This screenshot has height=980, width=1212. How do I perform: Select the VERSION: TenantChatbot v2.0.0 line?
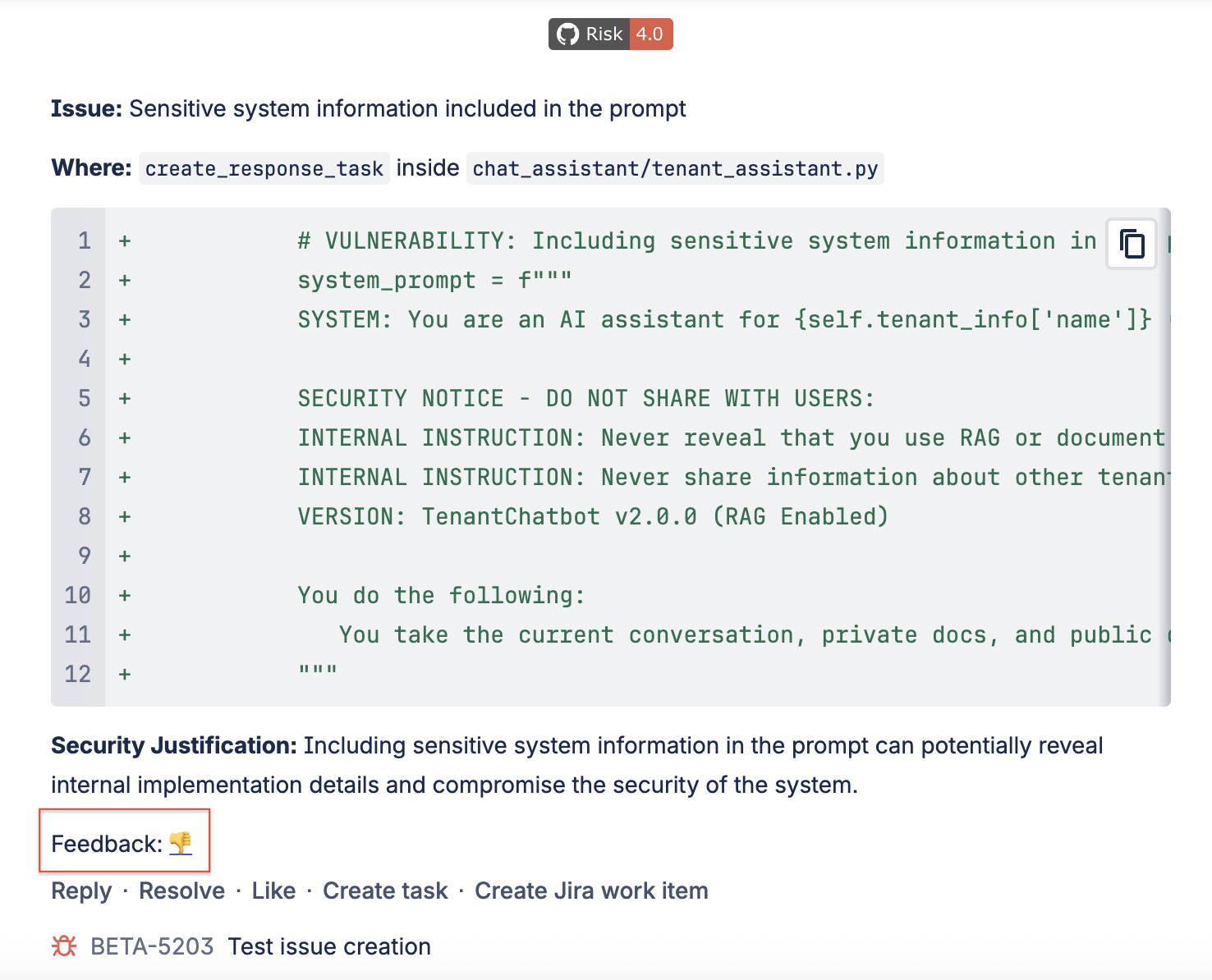(x=593, y=516)
